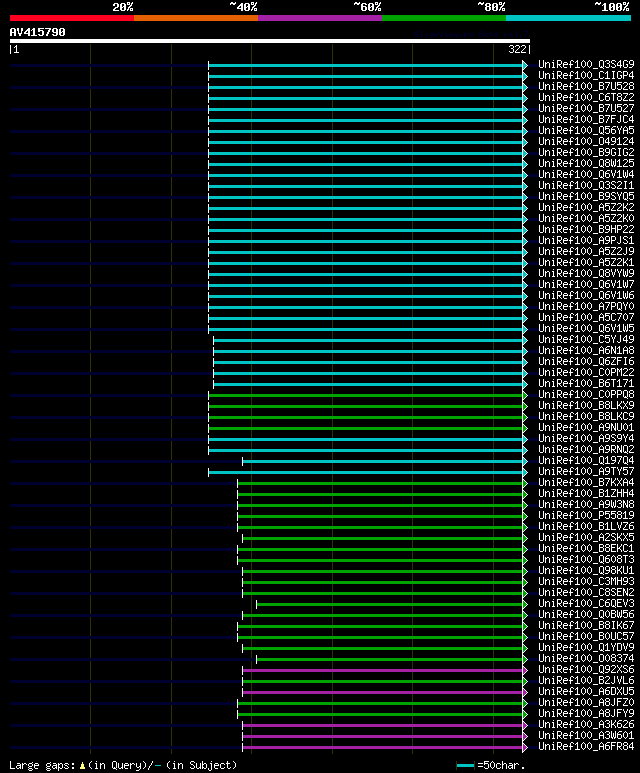Select the UniRef100_Q197Q4 label
This screenshot has height=773, width=640.
(586, 460)
